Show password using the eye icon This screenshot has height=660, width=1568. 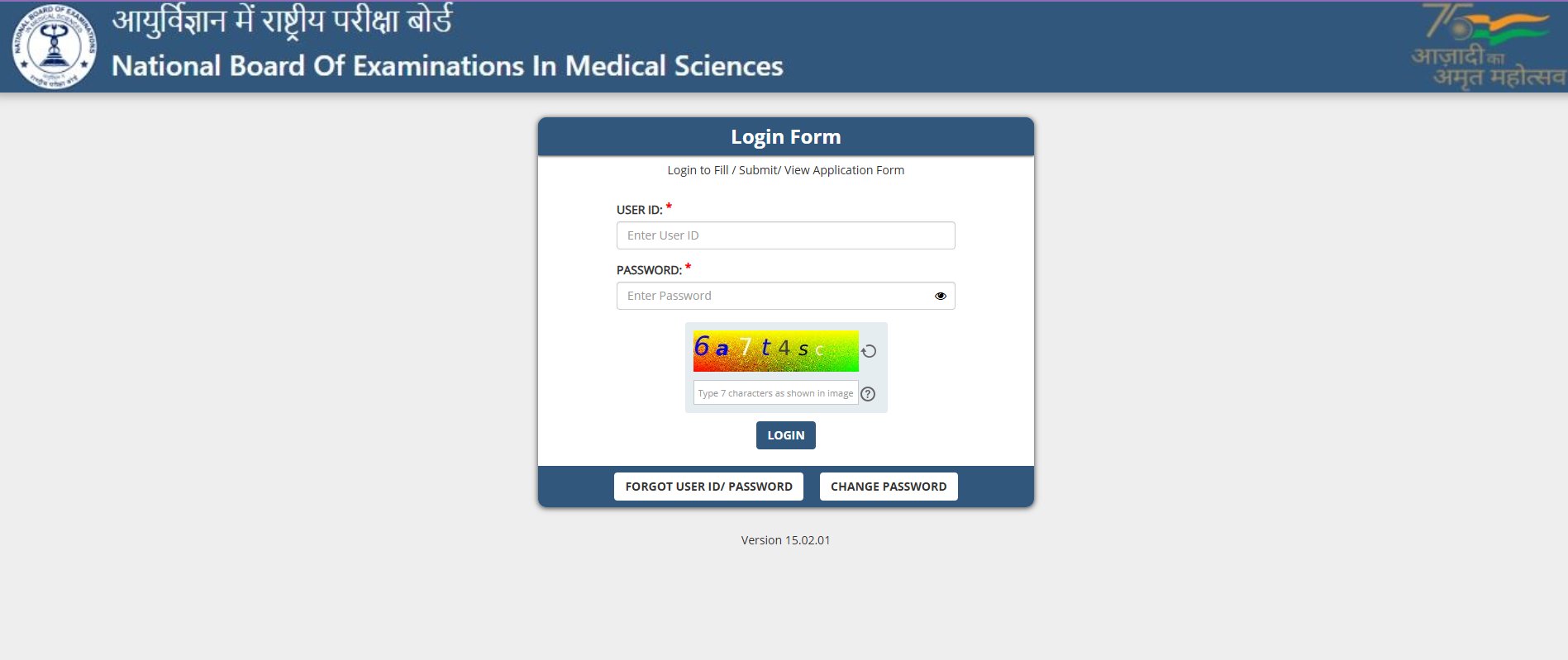coord(940,296)
